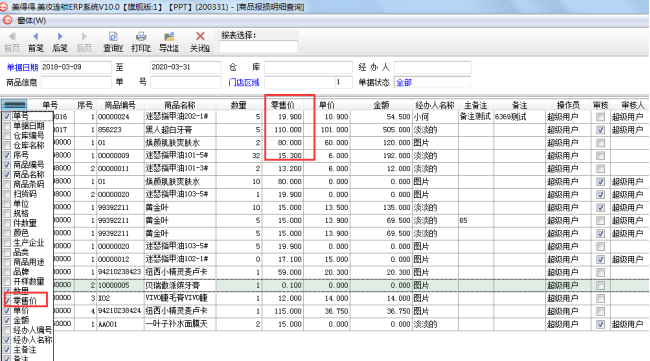Enable 经办人编号 column checkbox
Screen dimensions: 650x361
(x=7, y=330)
